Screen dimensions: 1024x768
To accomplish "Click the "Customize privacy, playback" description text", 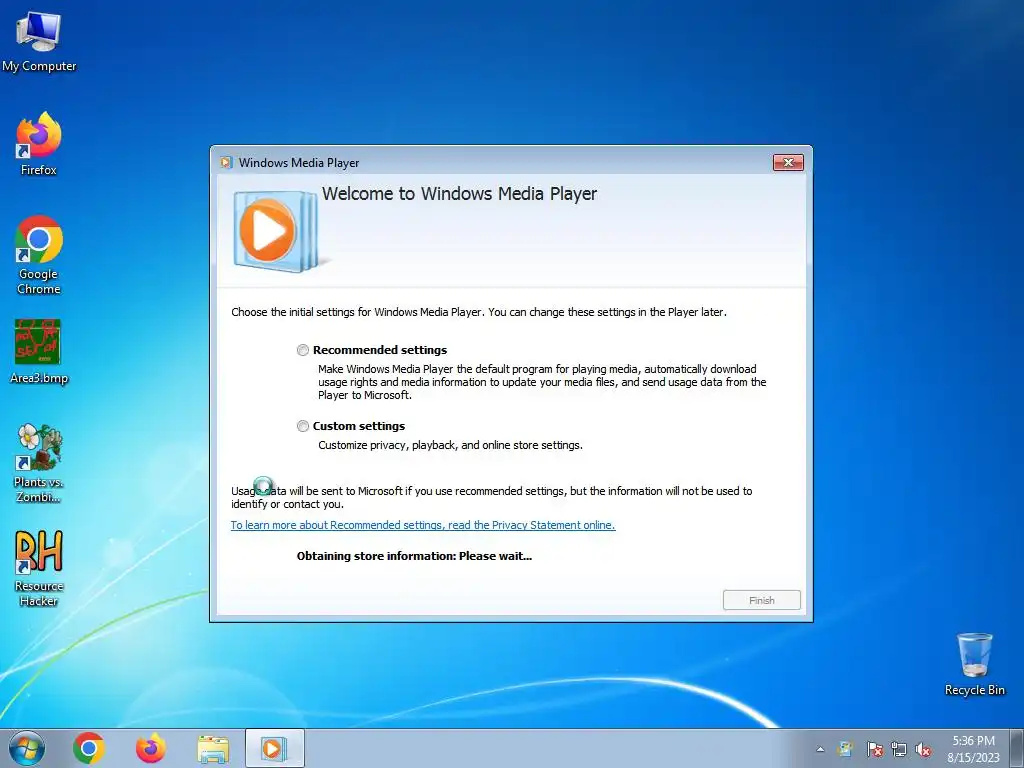I will click(x=450, y=445).
